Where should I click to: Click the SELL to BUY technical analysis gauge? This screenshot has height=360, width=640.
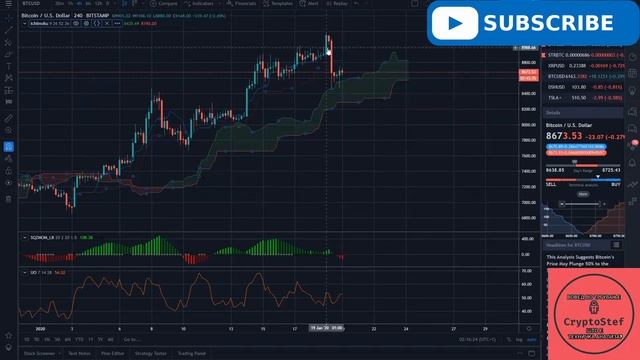coord(583,180)
